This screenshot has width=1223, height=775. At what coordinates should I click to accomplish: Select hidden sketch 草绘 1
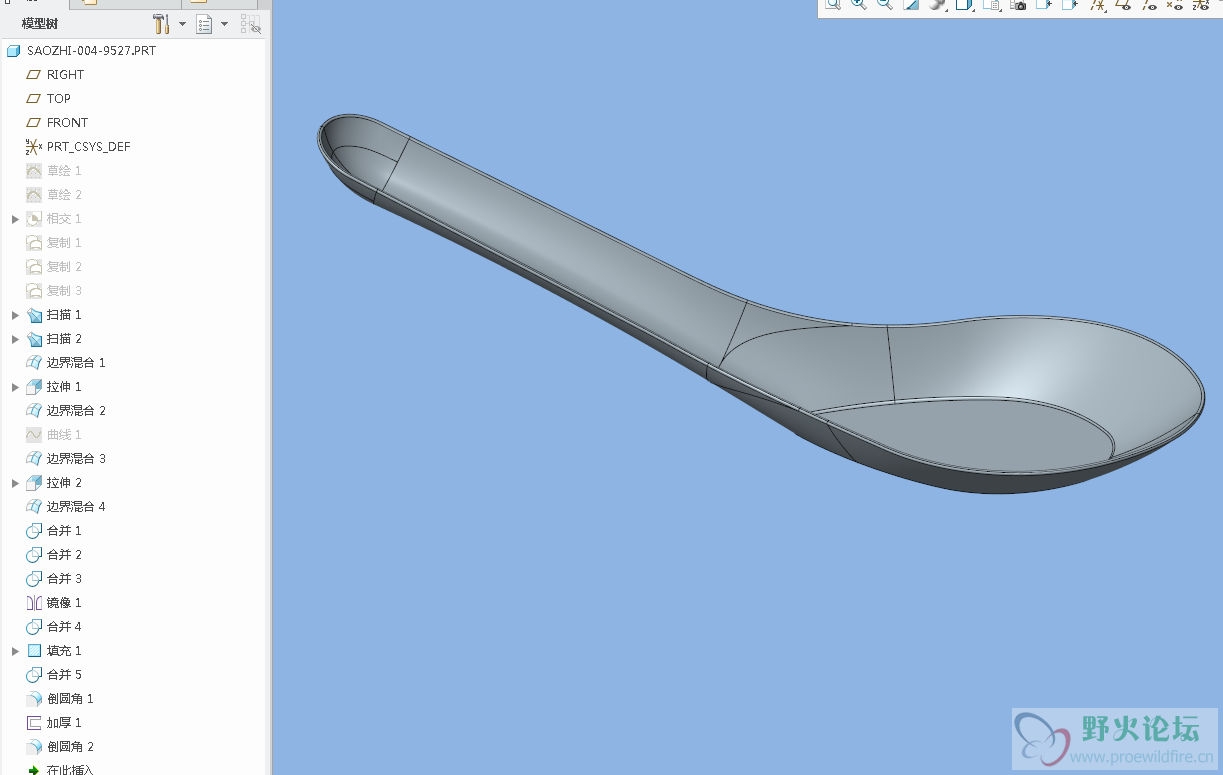[x=54, y=170]
